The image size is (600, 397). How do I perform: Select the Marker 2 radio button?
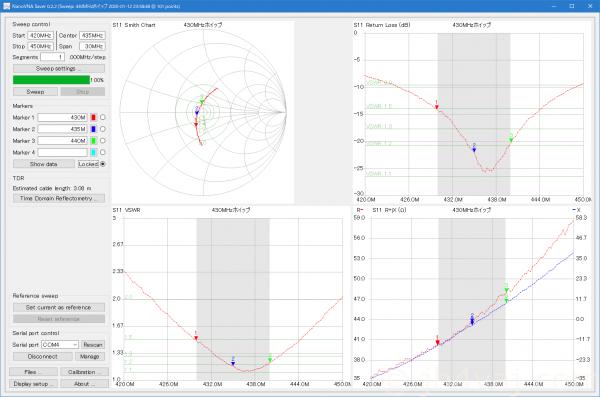coord(103,129)
